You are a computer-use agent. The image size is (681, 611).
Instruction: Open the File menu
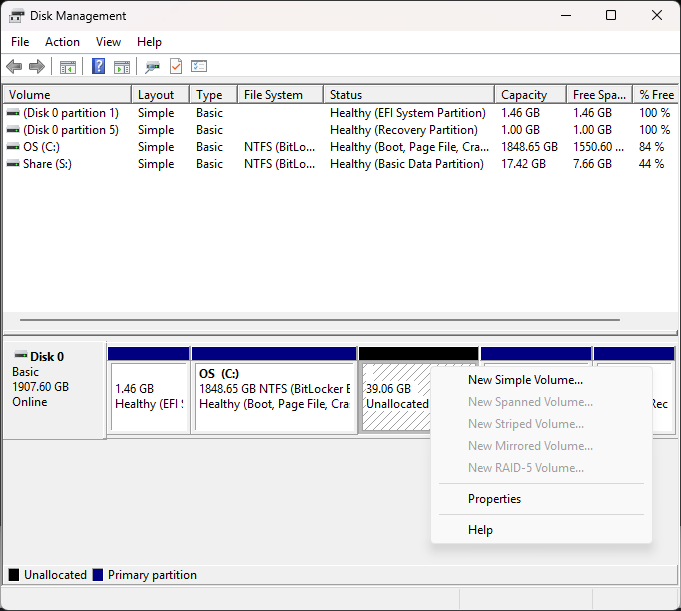point(20,42)
